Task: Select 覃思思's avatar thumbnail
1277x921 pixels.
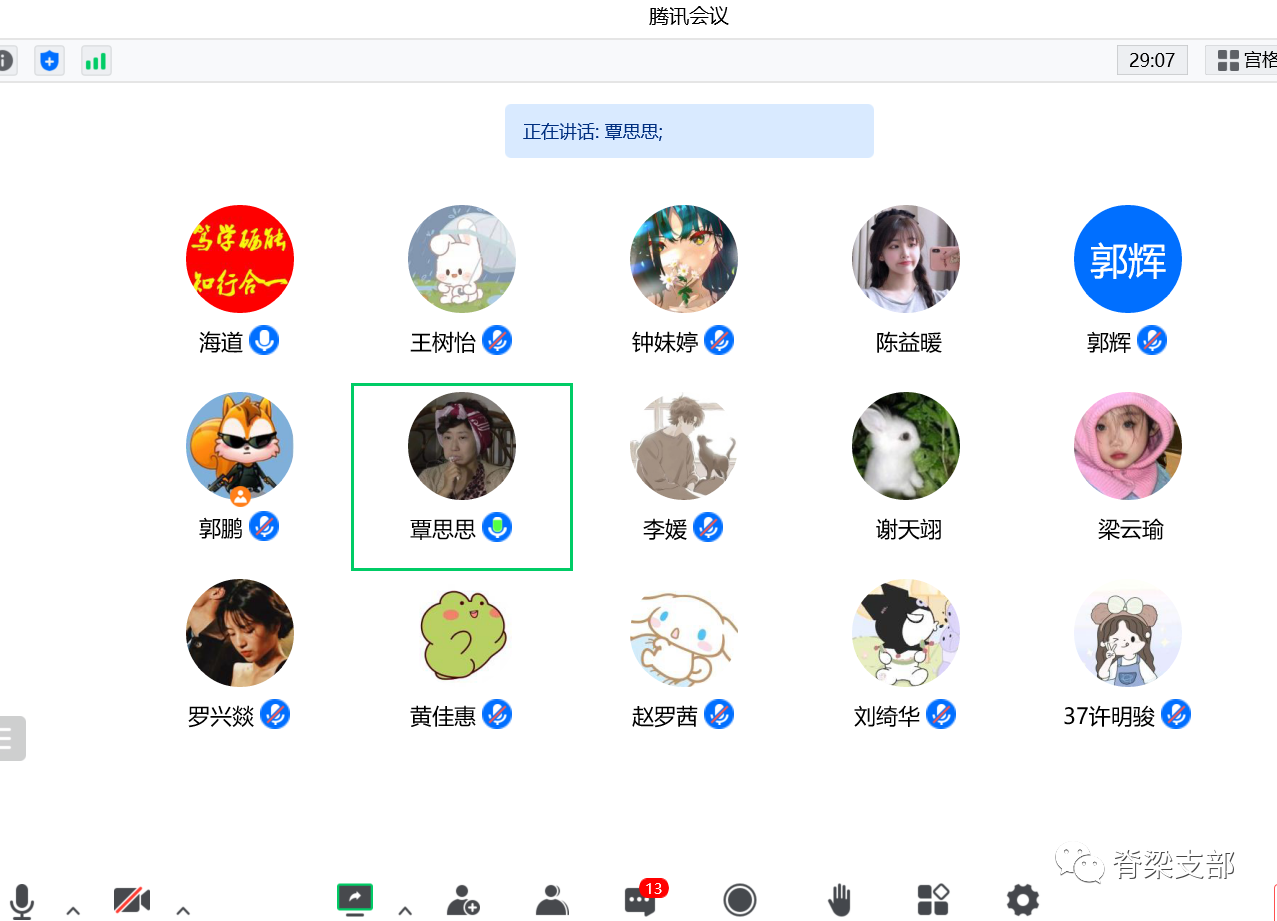Action: coord(462,446)
